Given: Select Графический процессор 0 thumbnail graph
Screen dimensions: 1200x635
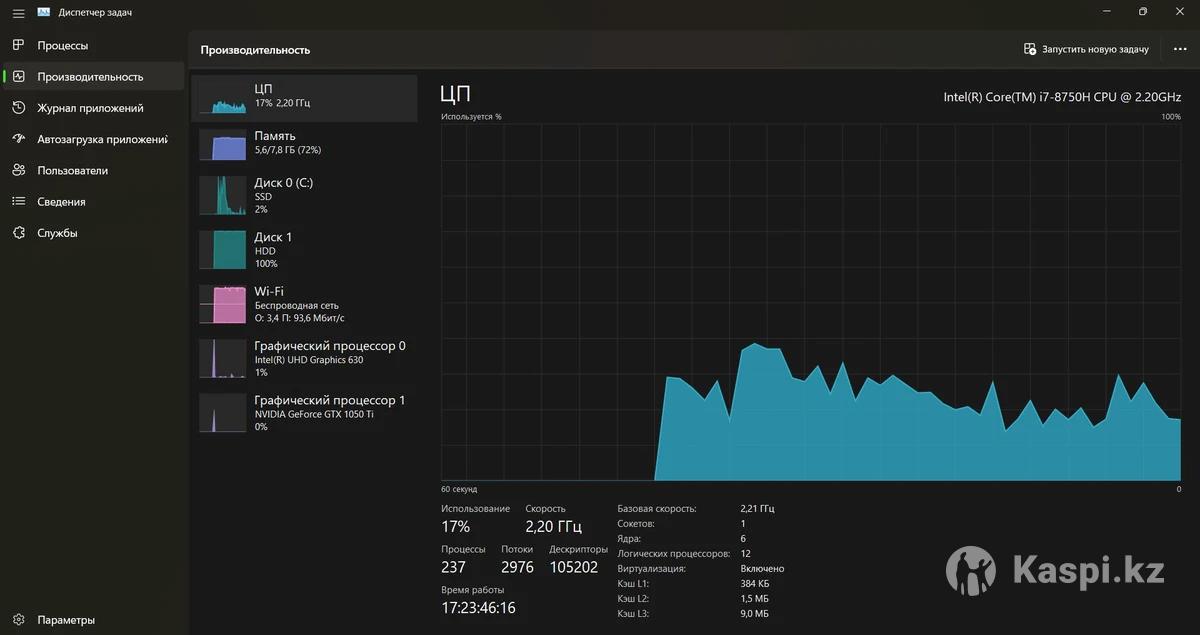Looking at the screenshot, I should 222,358.
